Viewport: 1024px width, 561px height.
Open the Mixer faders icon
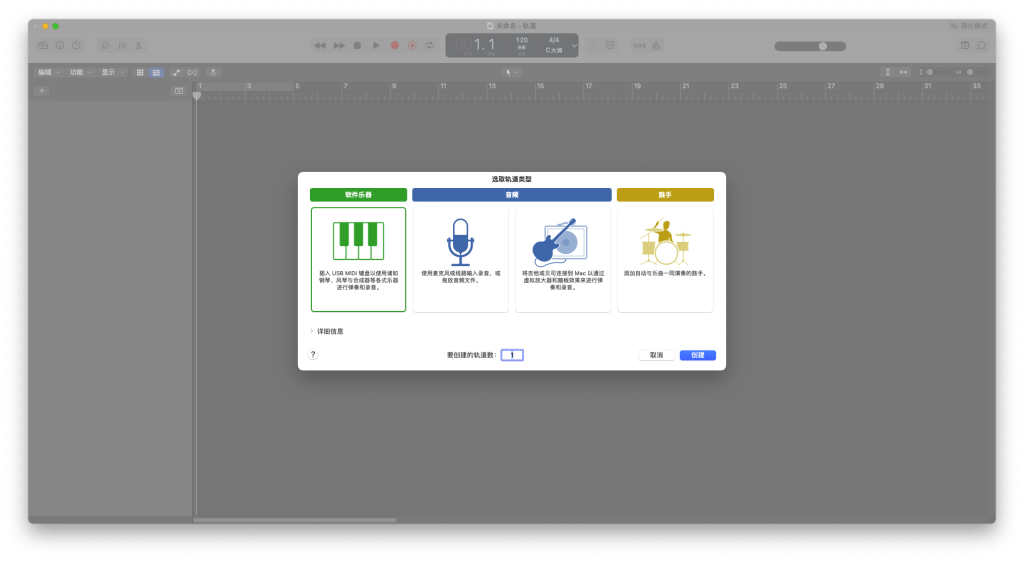(x=122, y=46)
